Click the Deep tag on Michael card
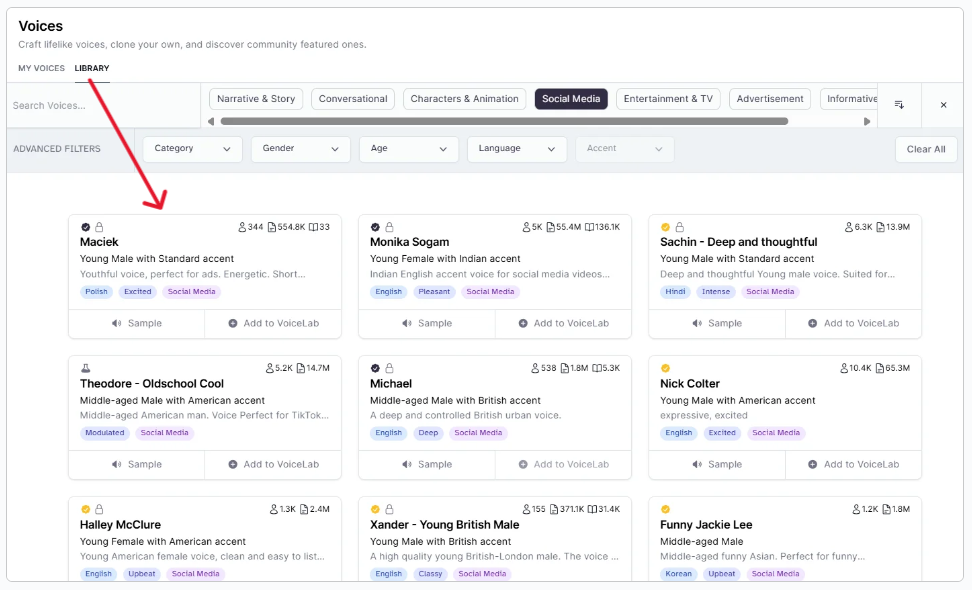This screenshot has width=972, height=590. point(428,433)
